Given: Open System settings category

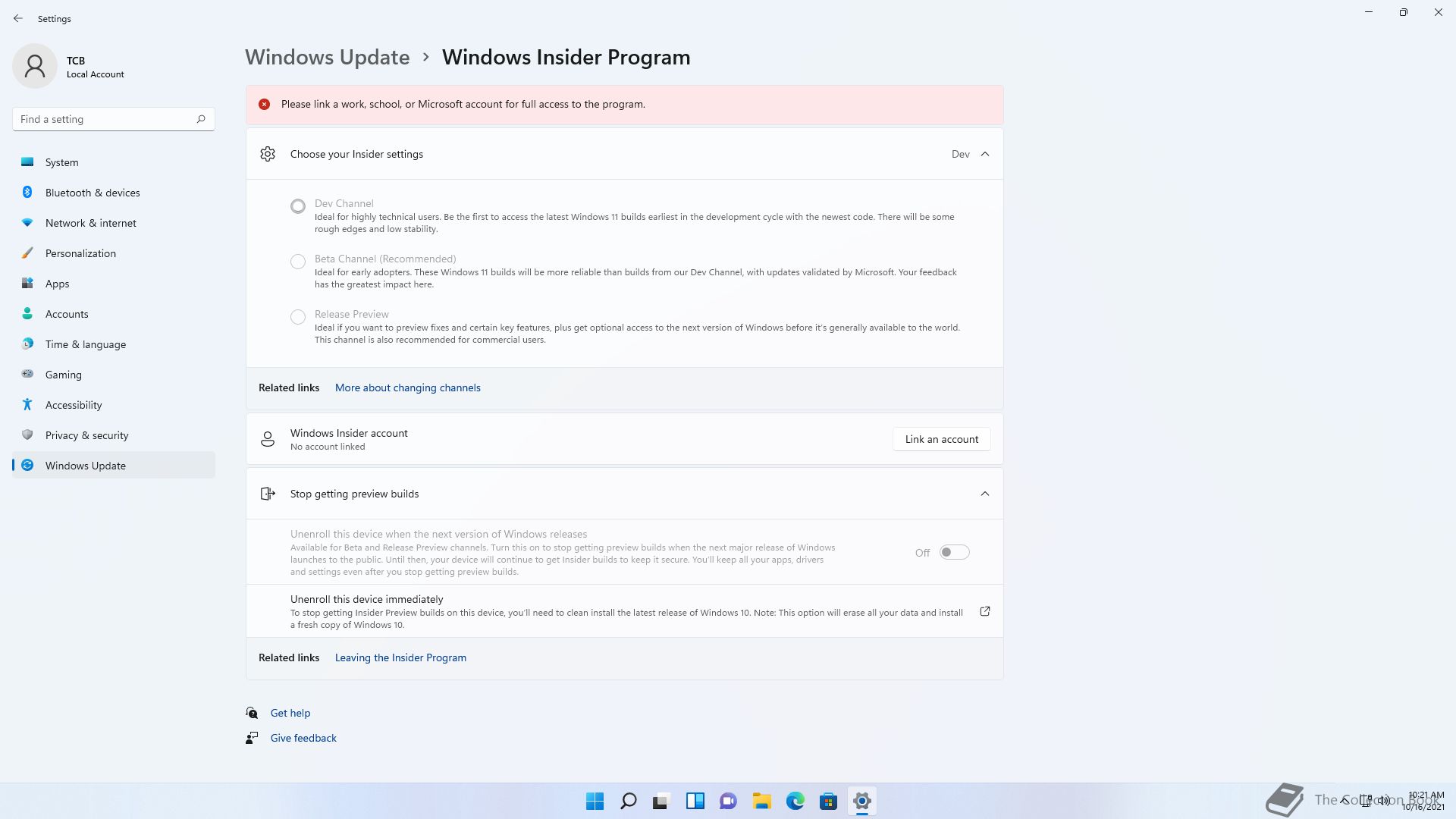Looking at the screenshot, I should [x=114, y=162].
